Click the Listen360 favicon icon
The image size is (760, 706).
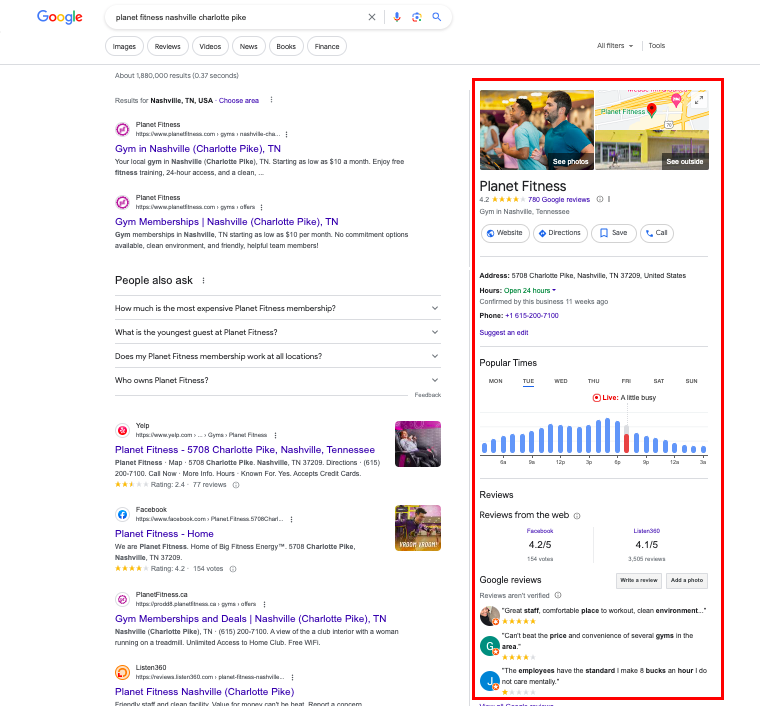click(122, 673)
